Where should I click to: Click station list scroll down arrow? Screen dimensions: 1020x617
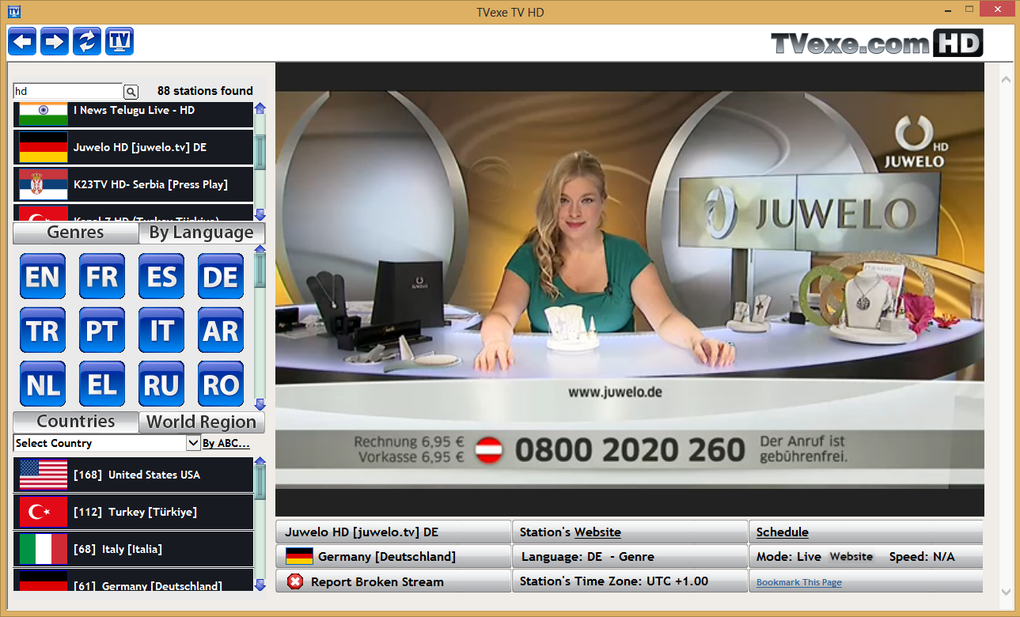[x=260, y=214]
